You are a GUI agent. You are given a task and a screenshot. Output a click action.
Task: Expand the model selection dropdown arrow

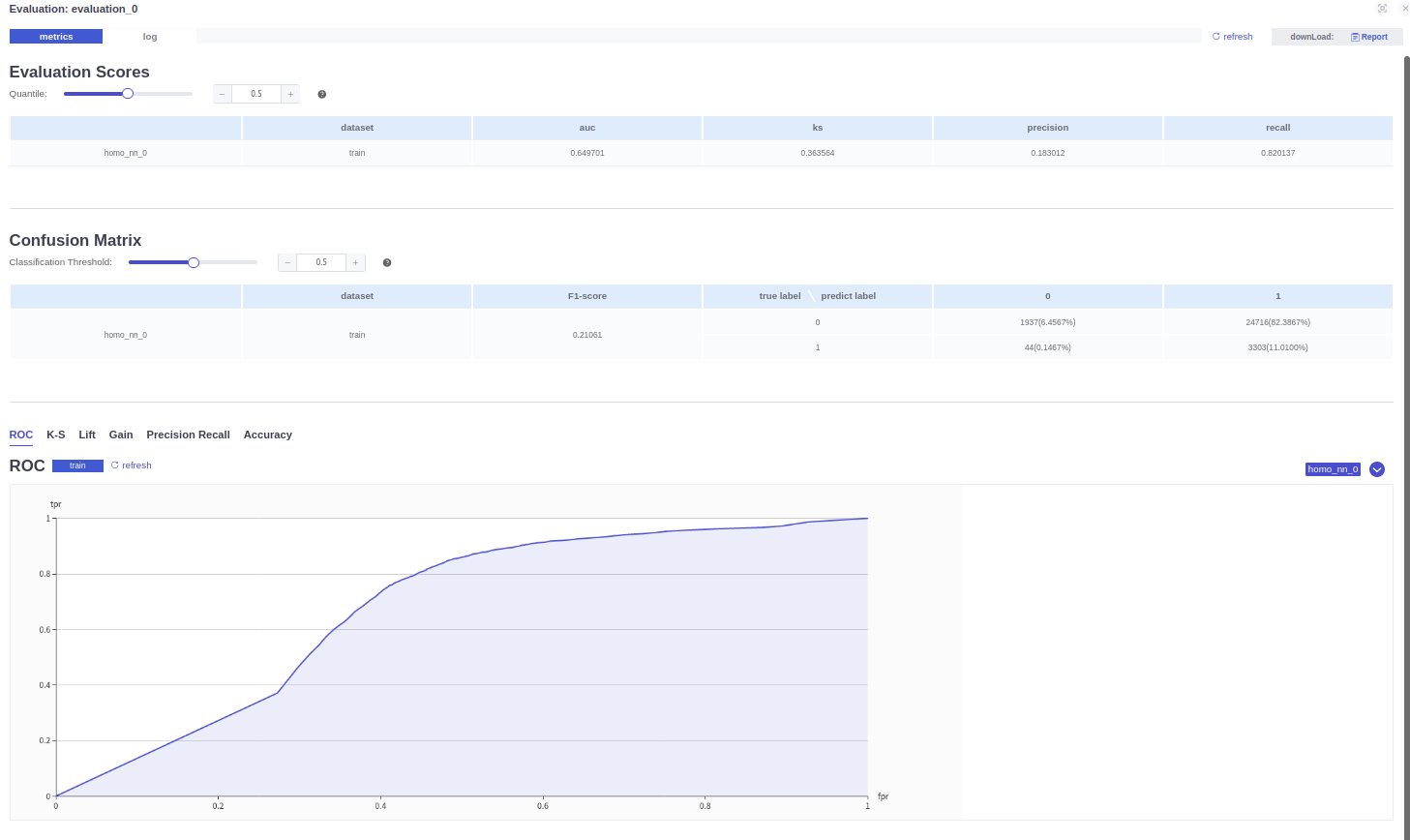click(1377, 469)
